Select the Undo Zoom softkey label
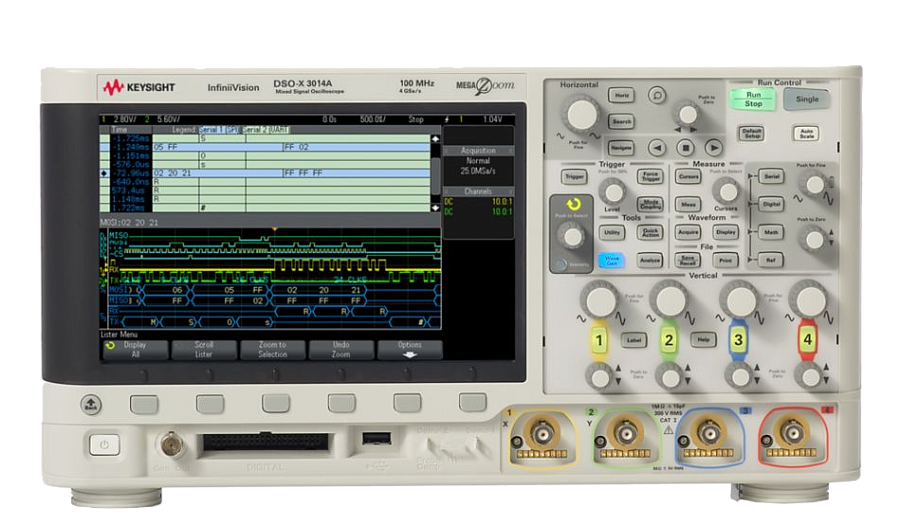 click(x=341, y=350)
